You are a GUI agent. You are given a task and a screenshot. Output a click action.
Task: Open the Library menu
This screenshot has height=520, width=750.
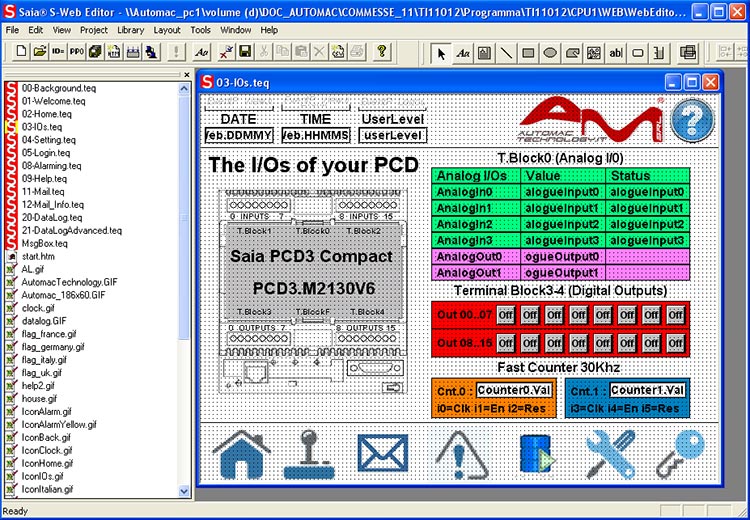131,30
